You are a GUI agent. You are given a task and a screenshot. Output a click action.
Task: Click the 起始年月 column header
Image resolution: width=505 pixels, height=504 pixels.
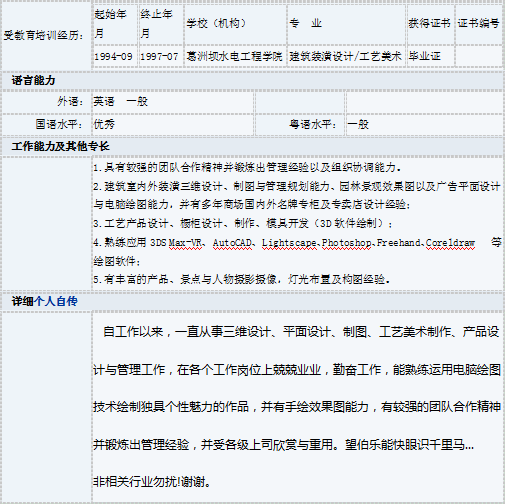coord(110,23)
